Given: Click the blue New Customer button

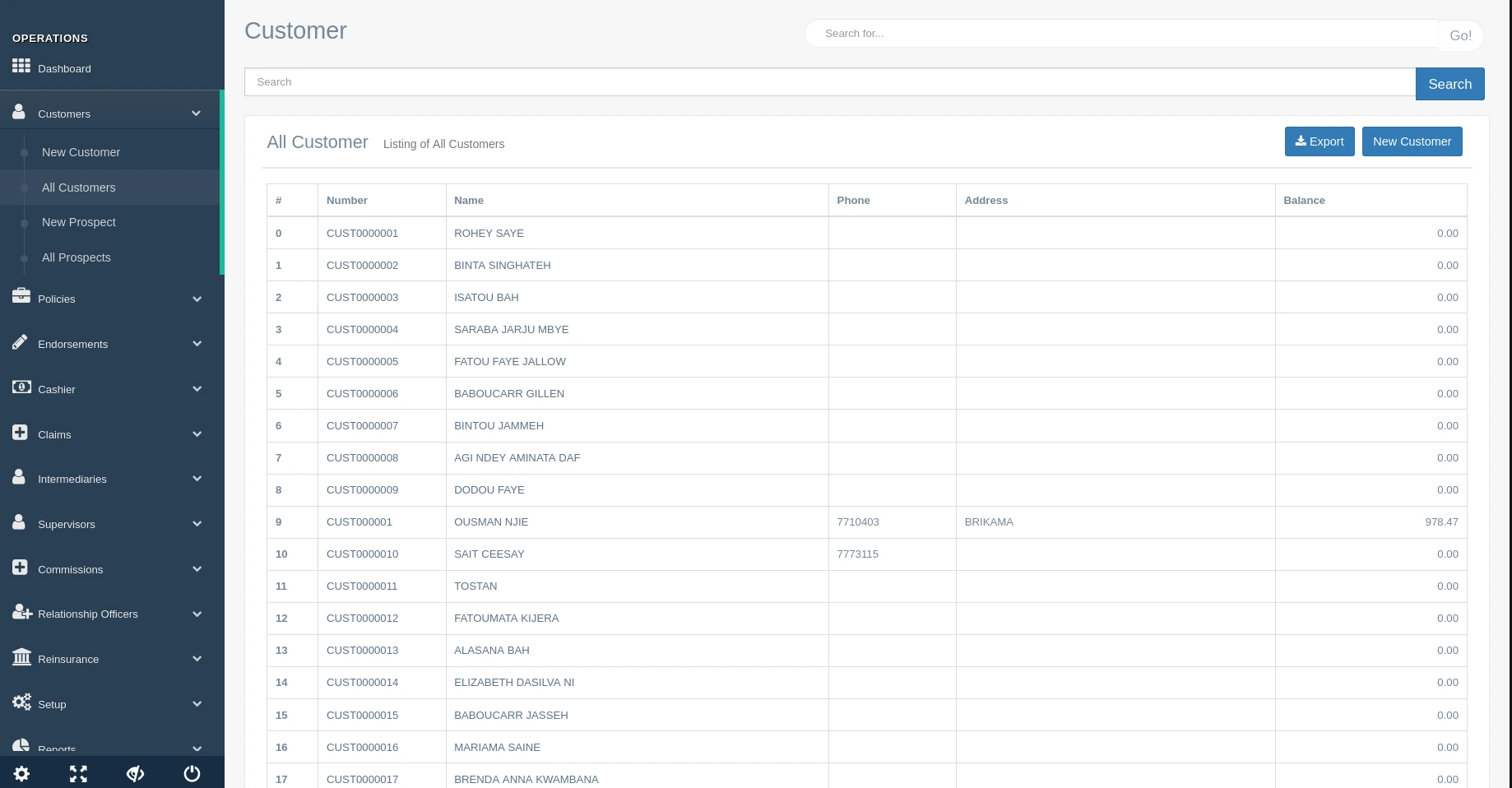Looking at the screenshot, I should coord(1412,141).
